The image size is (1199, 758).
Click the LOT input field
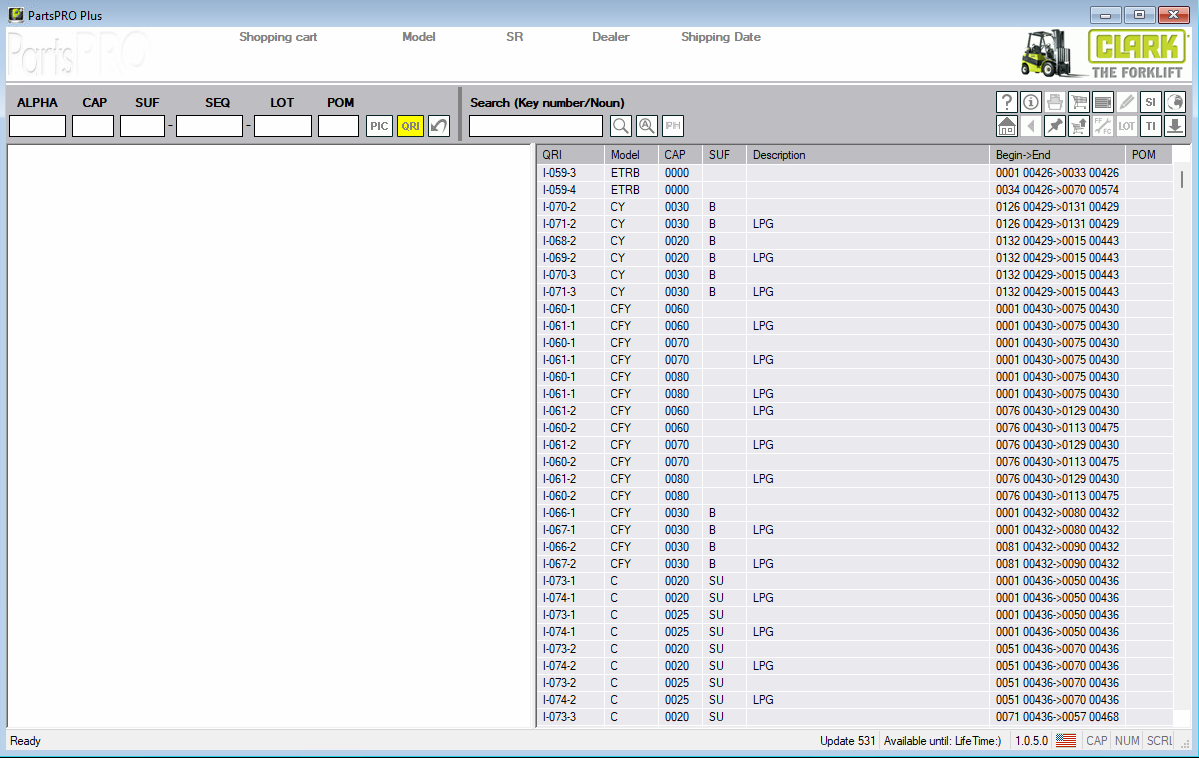point(283,126)
